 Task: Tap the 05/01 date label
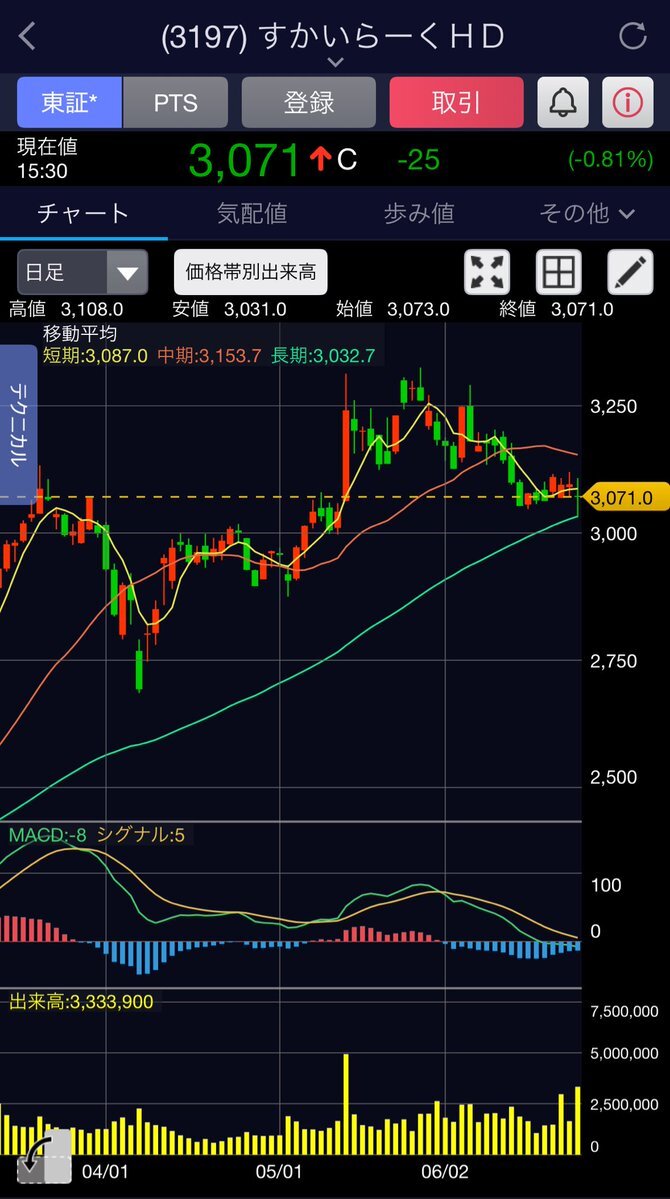click(x=278, y=1171)
